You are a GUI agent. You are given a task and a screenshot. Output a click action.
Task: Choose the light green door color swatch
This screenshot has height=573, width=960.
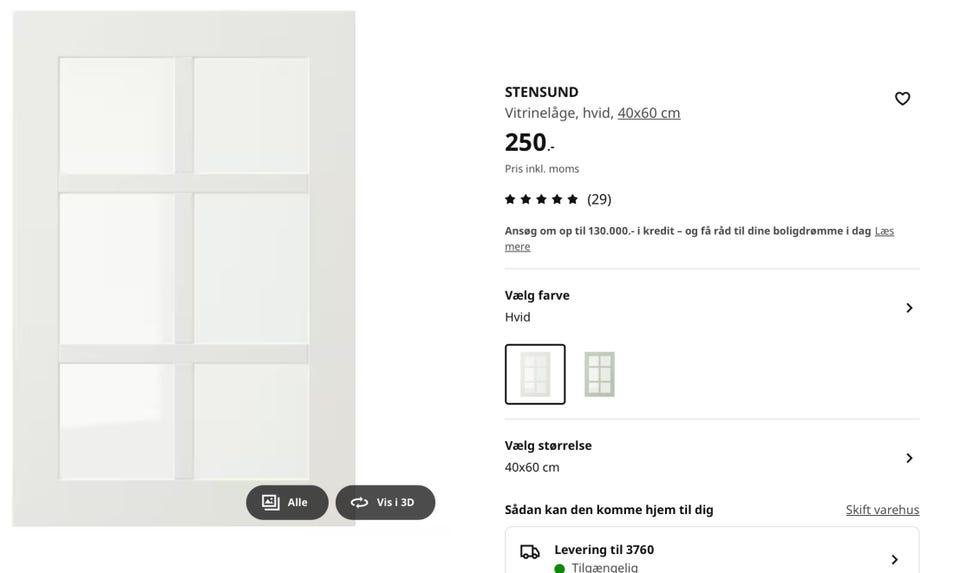[x=599, y=374]
